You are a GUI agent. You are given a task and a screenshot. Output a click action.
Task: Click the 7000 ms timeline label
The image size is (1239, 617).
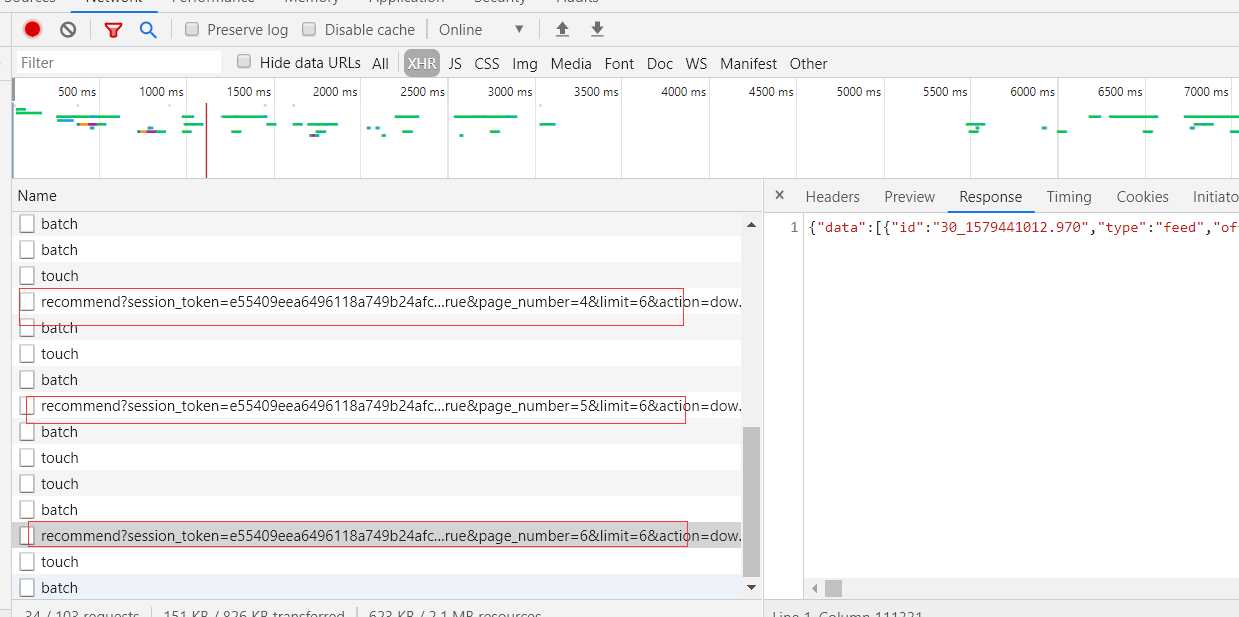click(1206, 91)
